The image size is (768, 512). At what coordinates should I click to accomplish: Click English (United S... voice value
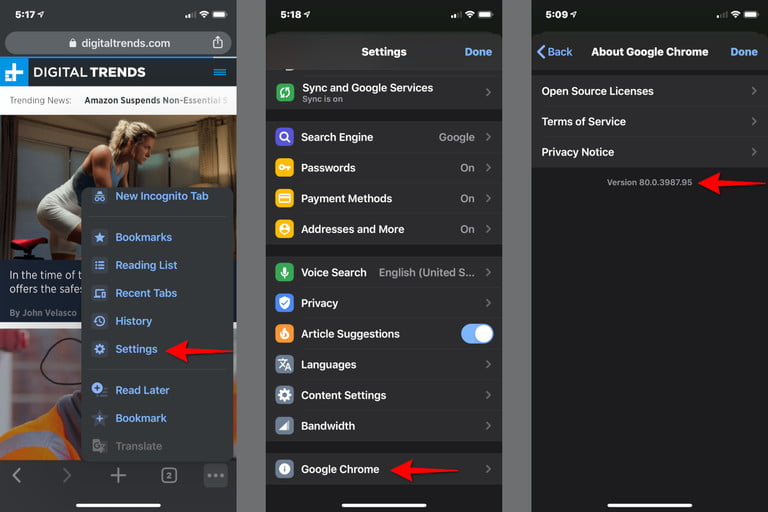pyautogui.click(x=426, y=272)
